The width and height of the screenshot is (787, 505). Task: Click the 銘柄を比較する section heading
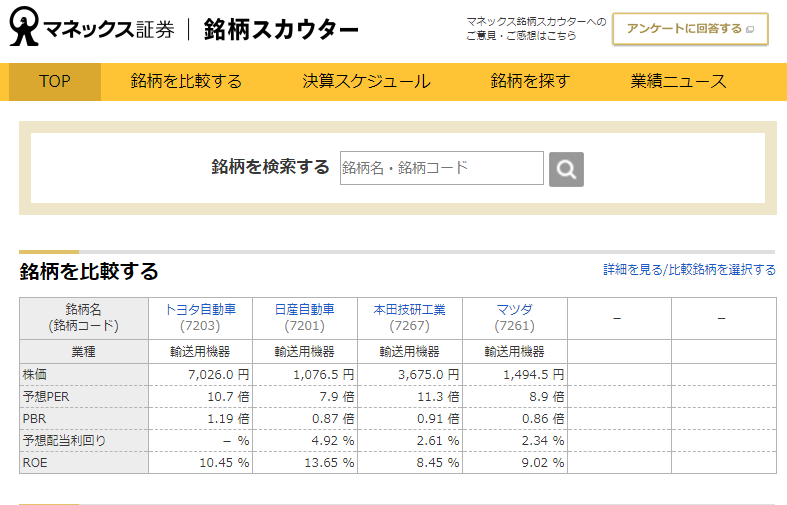pos(89,271)
